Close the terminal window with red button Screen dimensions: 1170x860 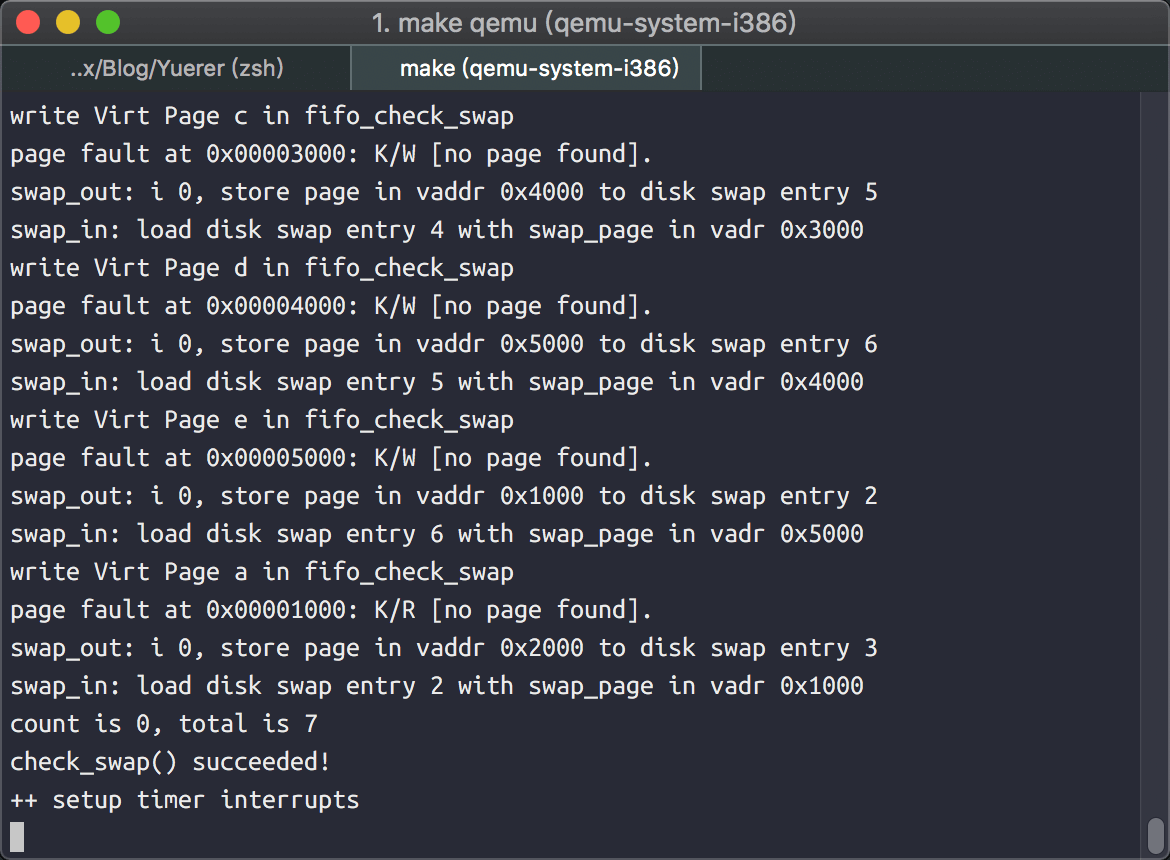click(x=29, y=22)
